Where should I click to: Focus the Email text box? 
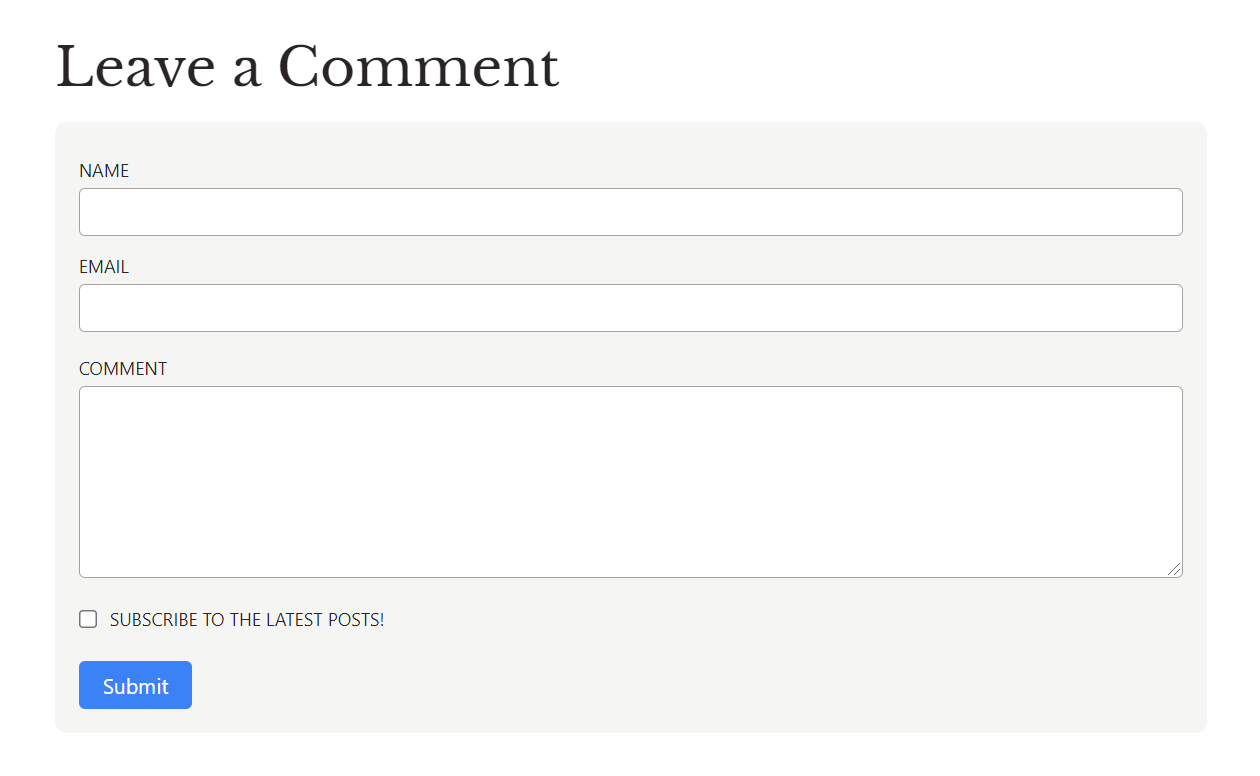point(630,308)
